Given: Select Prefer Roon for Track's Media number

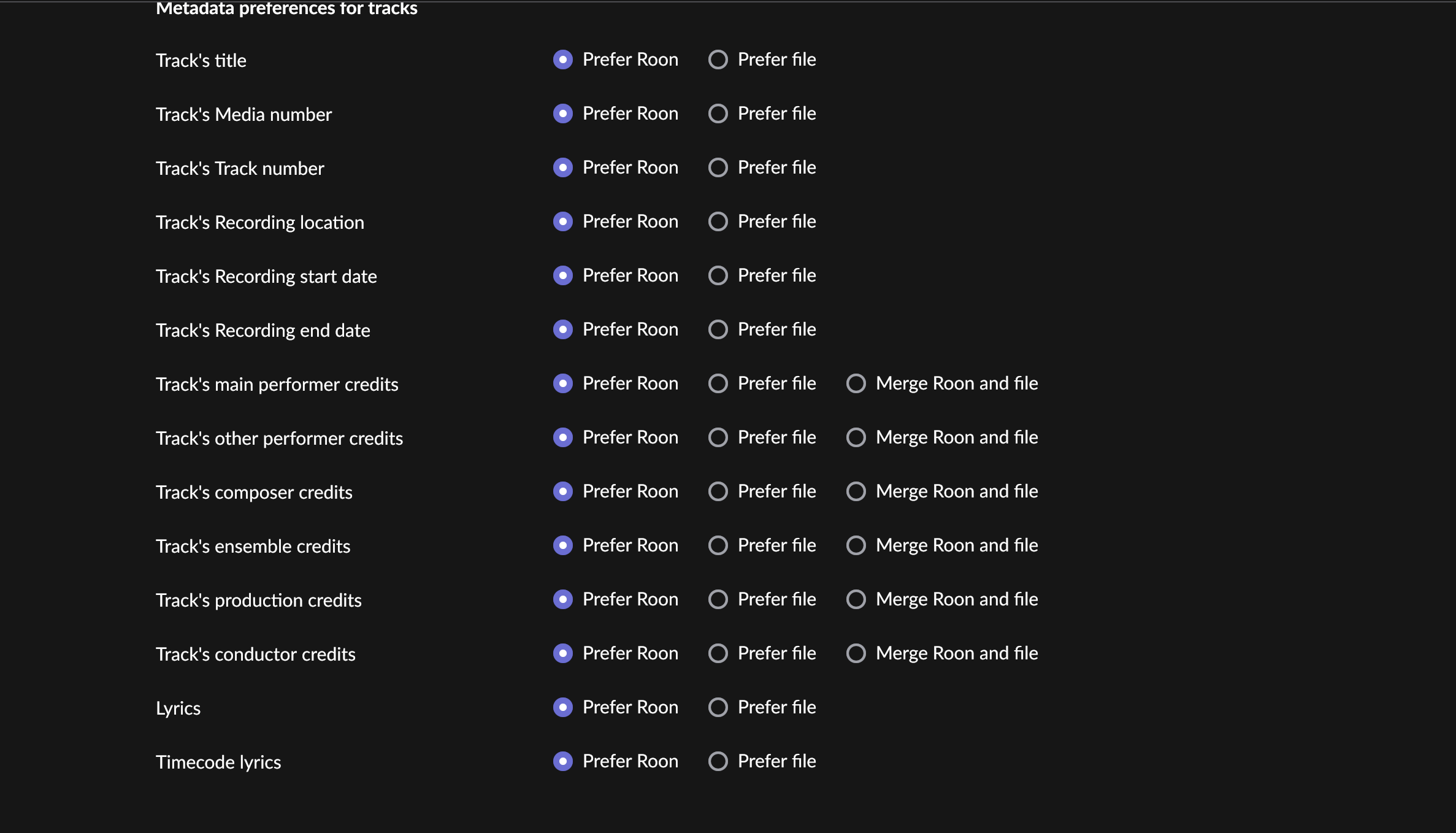Looking at the screenshot, I should point(563,113).
